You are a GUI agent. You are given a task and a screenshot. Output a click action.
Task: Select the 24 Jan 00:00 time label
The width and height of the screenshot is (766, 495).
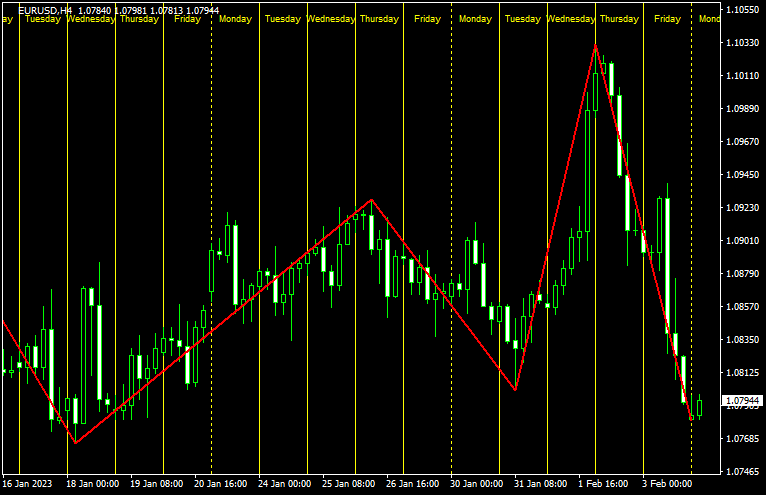tap(284, 483)
